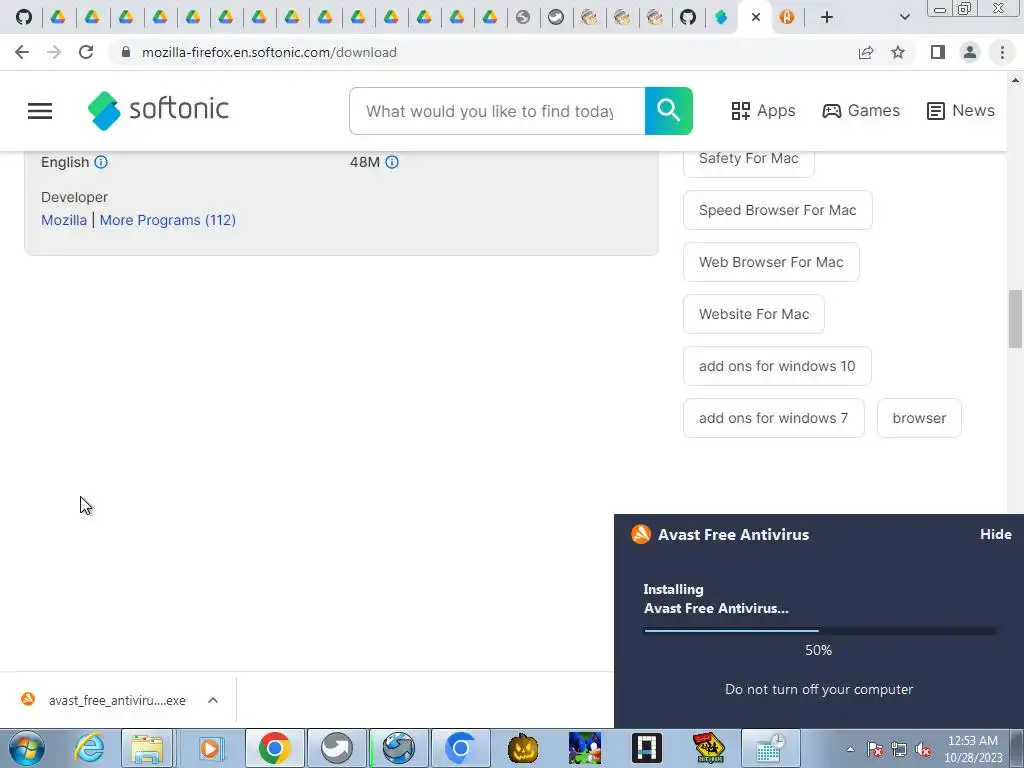The height and width of the screenshot is (768, 1024).
Task: Switch to Google Chrome in taskbar
Action: coord(274,748)
